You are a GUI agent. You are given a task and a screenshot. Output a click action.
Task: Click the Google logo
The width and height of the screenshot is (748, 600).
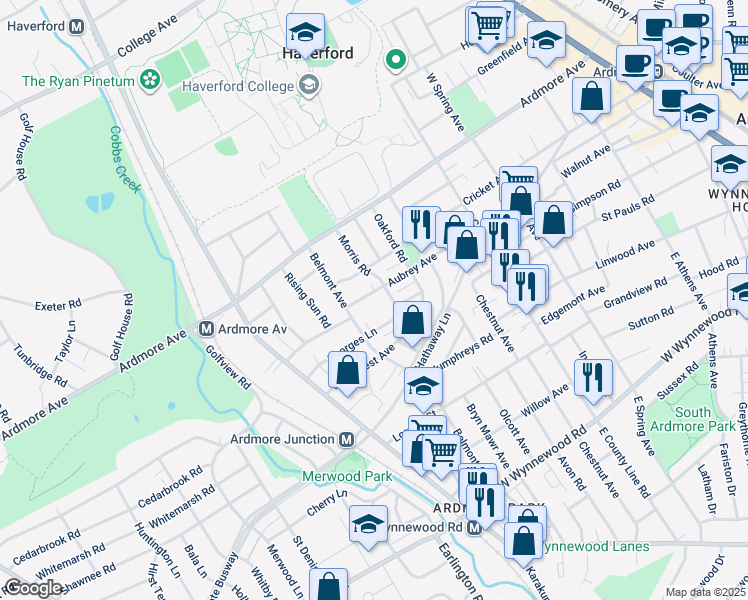[33, 588]
